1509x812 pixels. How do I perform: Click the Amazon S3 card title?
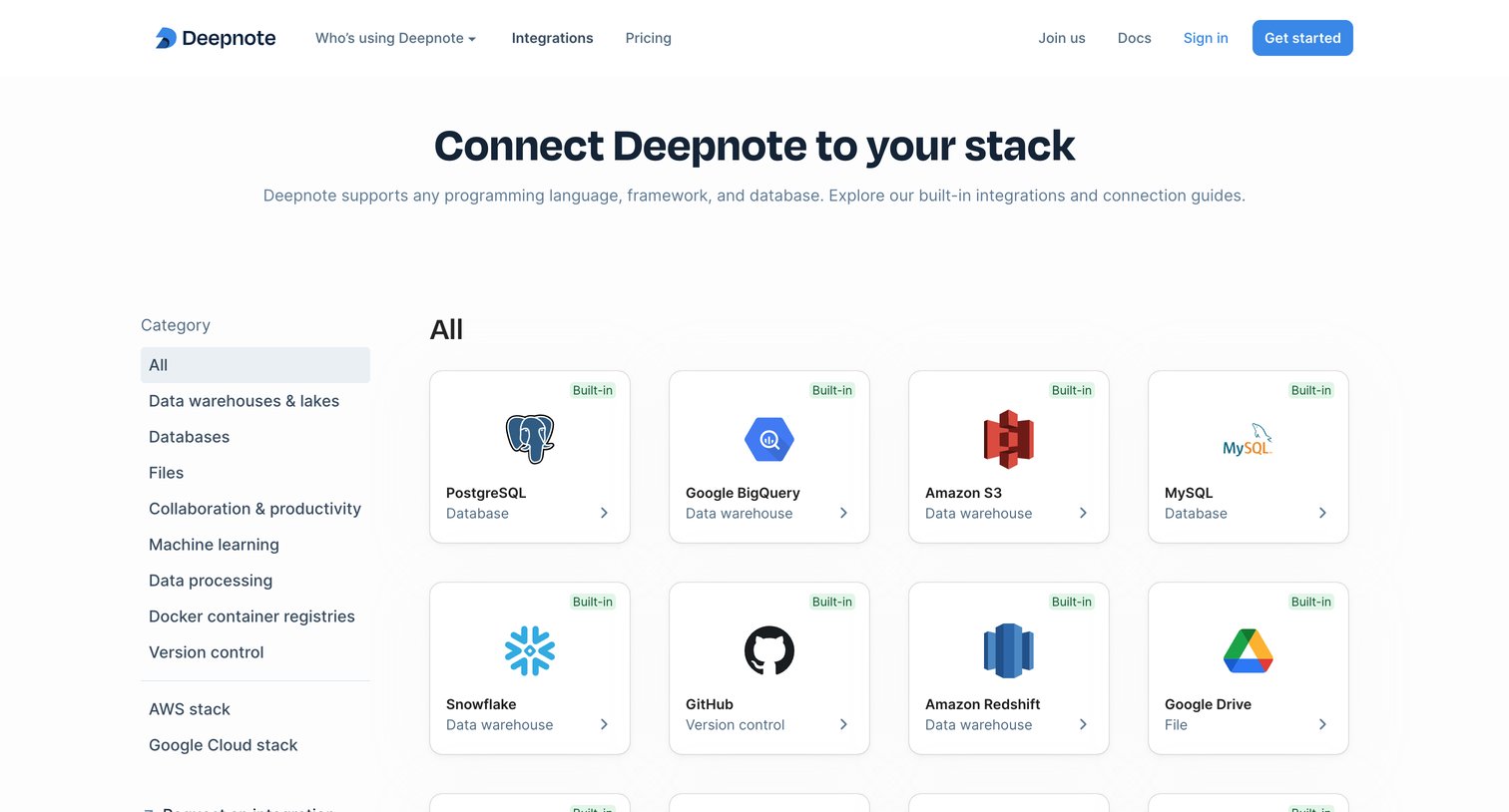(x=963, y=493)
